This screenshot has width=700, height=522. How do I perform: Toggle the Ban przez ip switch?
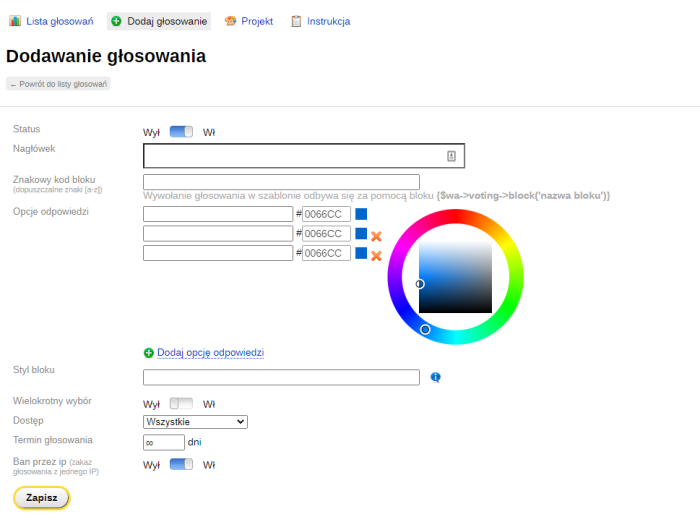coord(181,464)
